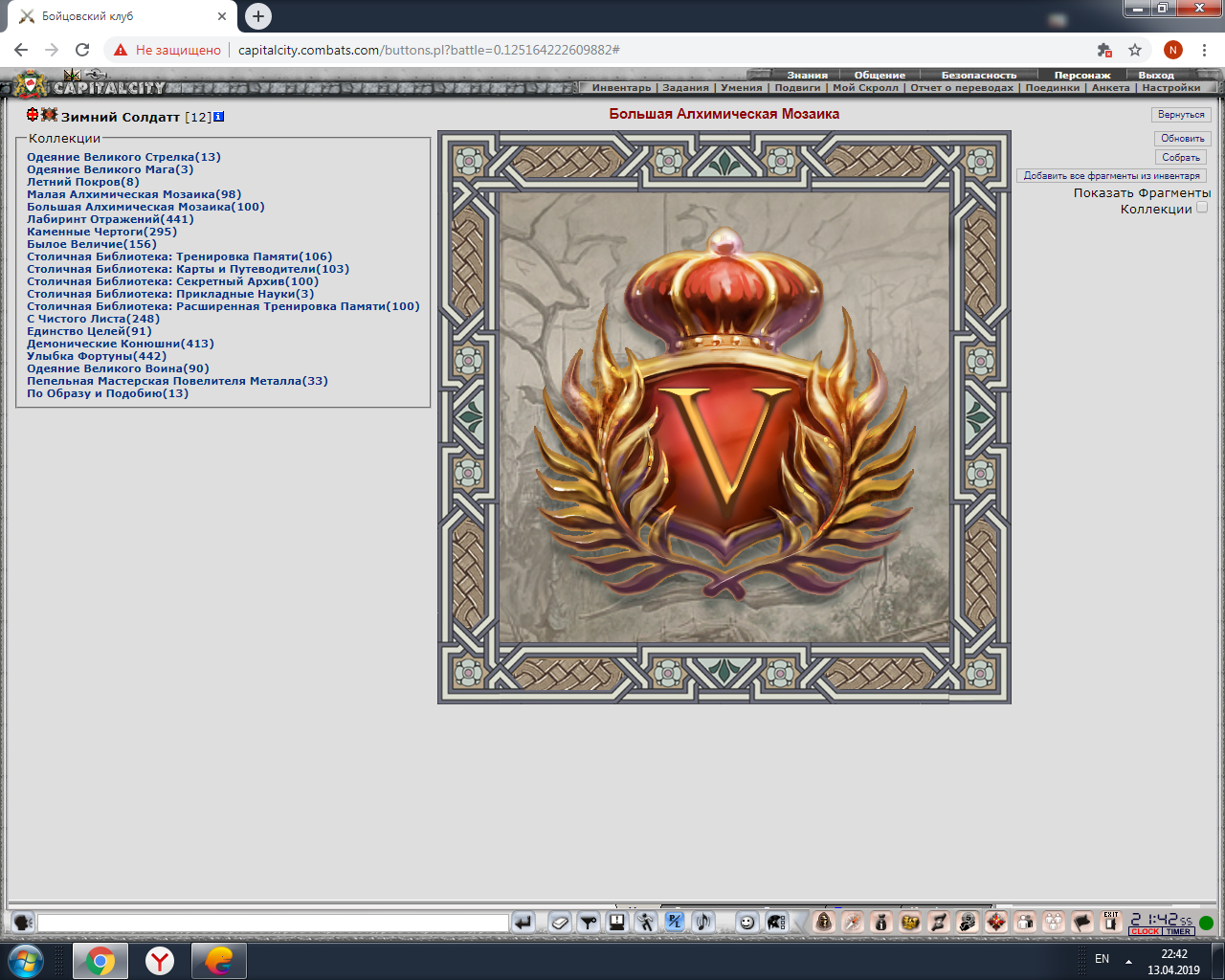Open Настройки submenu item
The height and width of the screenshot is (980, 1225).
[1170, 87]
